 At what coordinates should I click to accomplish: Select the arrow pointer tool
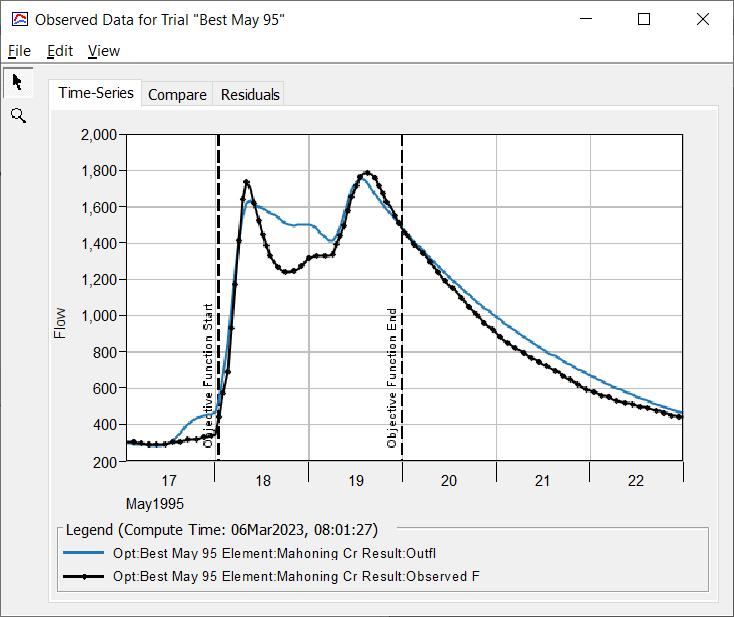click(x=18, y=82)
